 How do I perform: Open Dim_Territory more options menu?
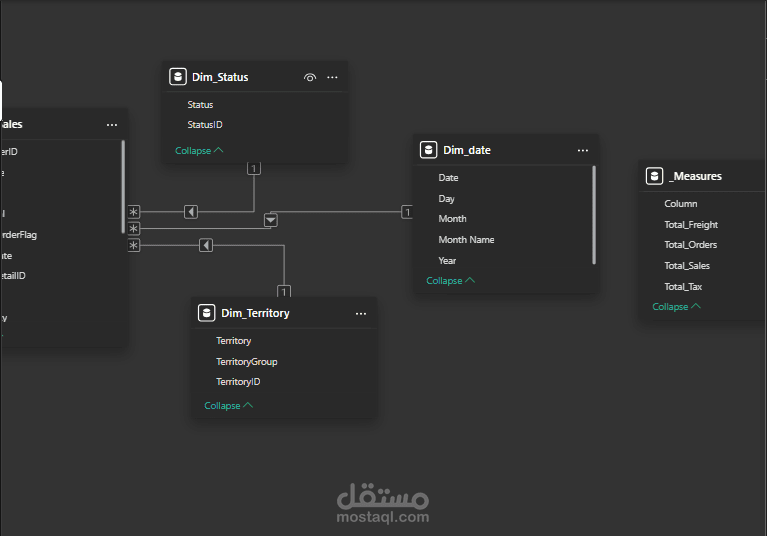tap(361, 313)
